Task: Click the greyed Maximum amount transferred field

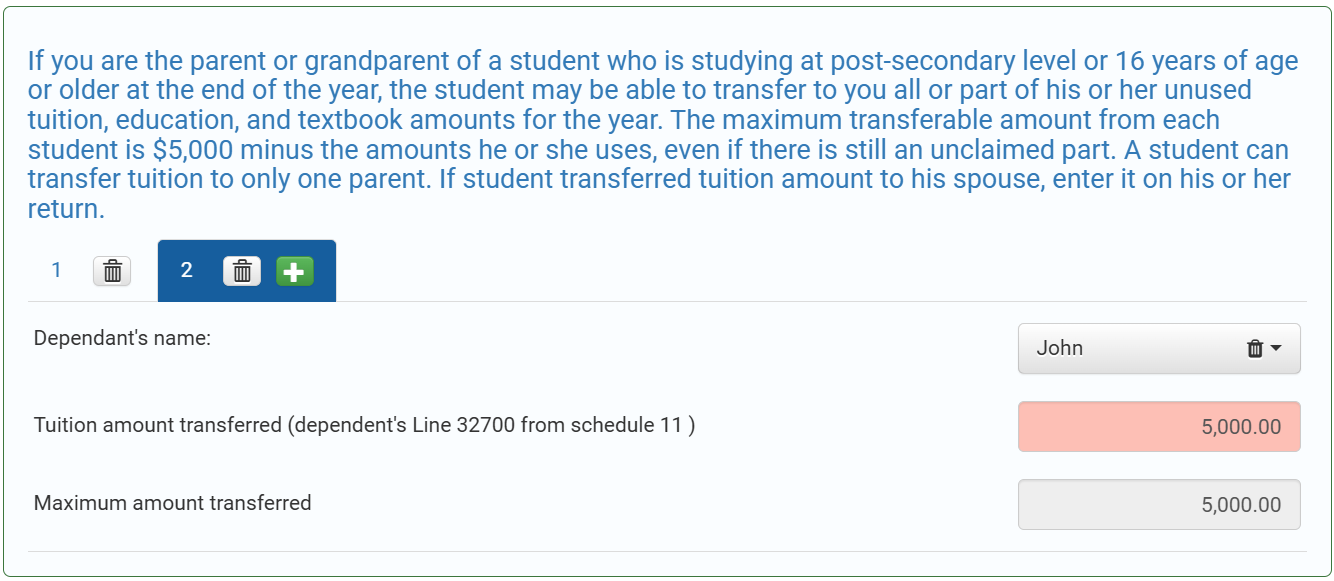Action: point(1159,505)
